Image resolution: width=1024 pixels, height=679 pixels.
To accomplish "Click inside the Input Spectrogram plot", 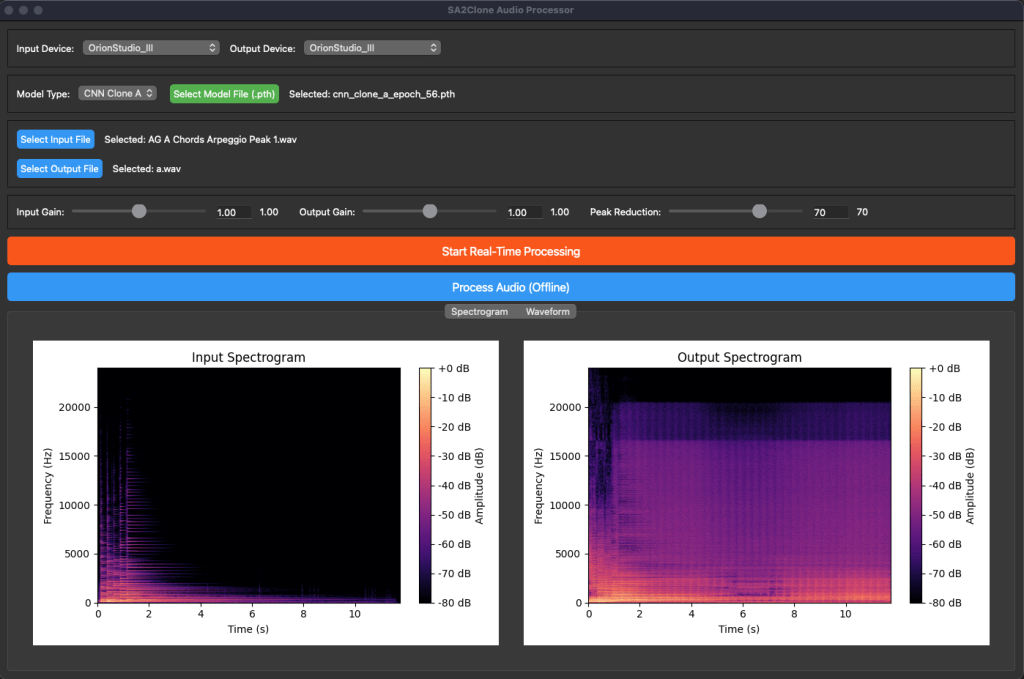I will (248, 485).
